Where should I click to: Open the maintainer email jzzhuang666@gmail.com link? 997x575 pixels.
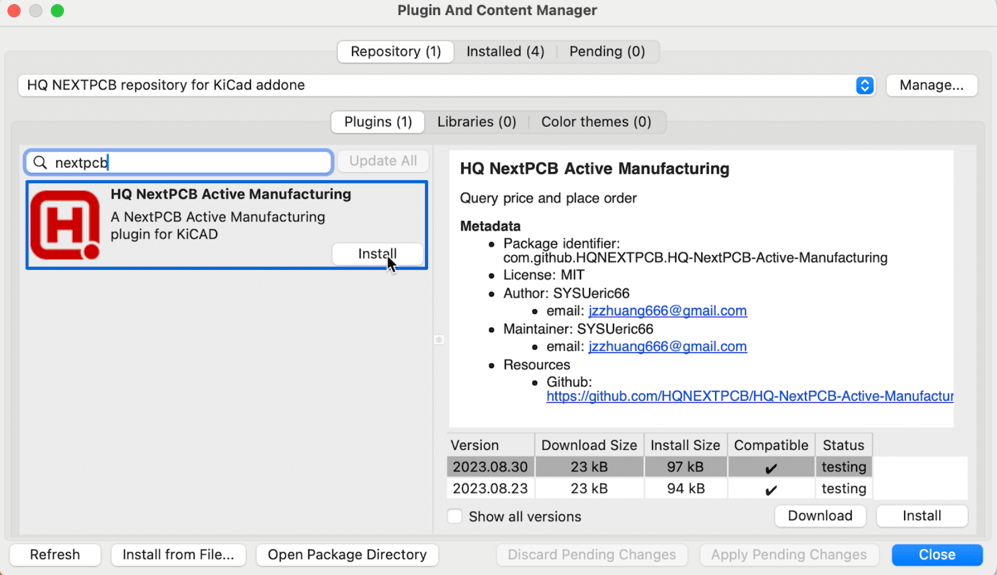click(667, 347)
